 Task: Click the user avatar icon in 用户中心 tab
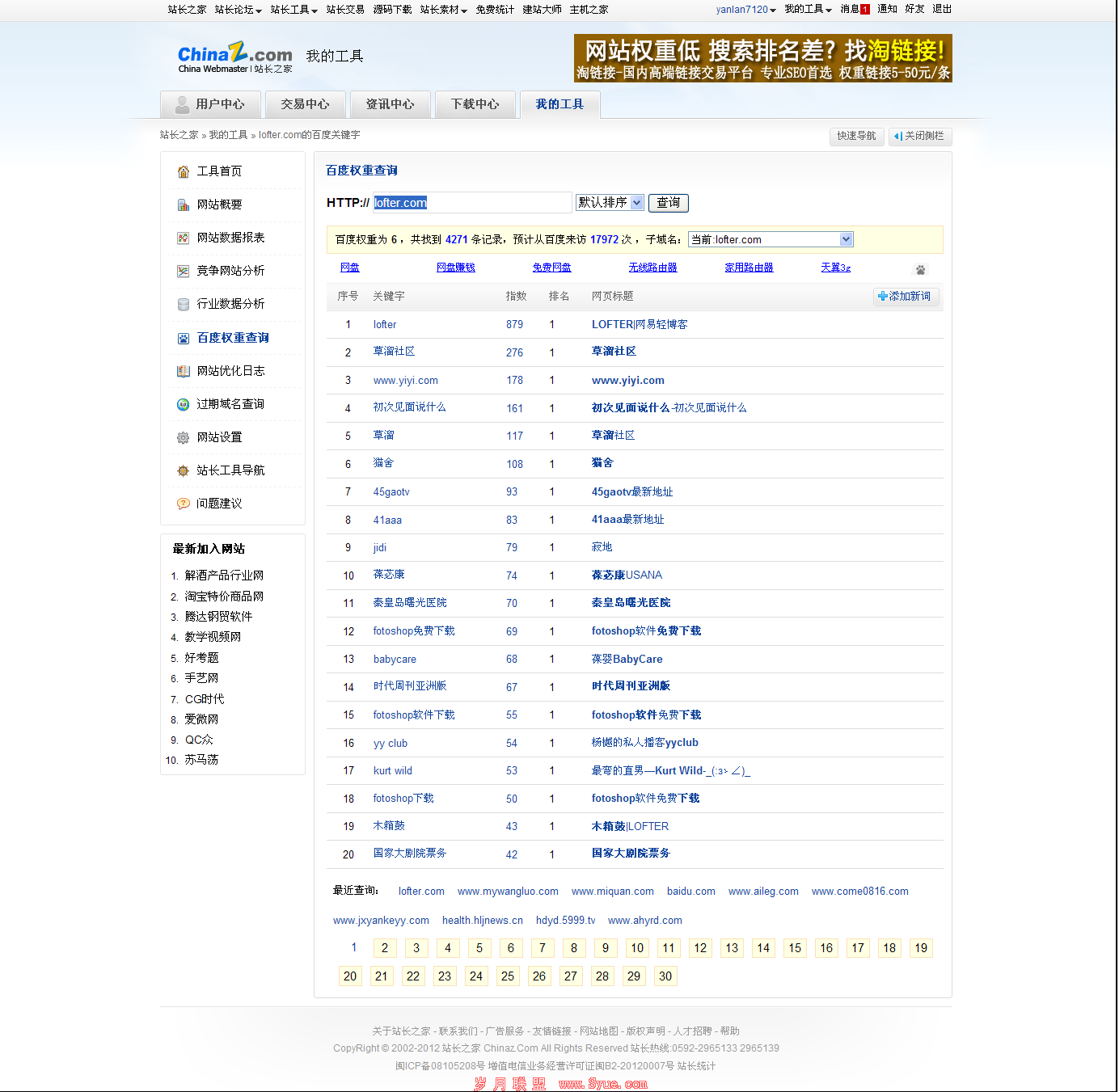[x=183, y=104]
